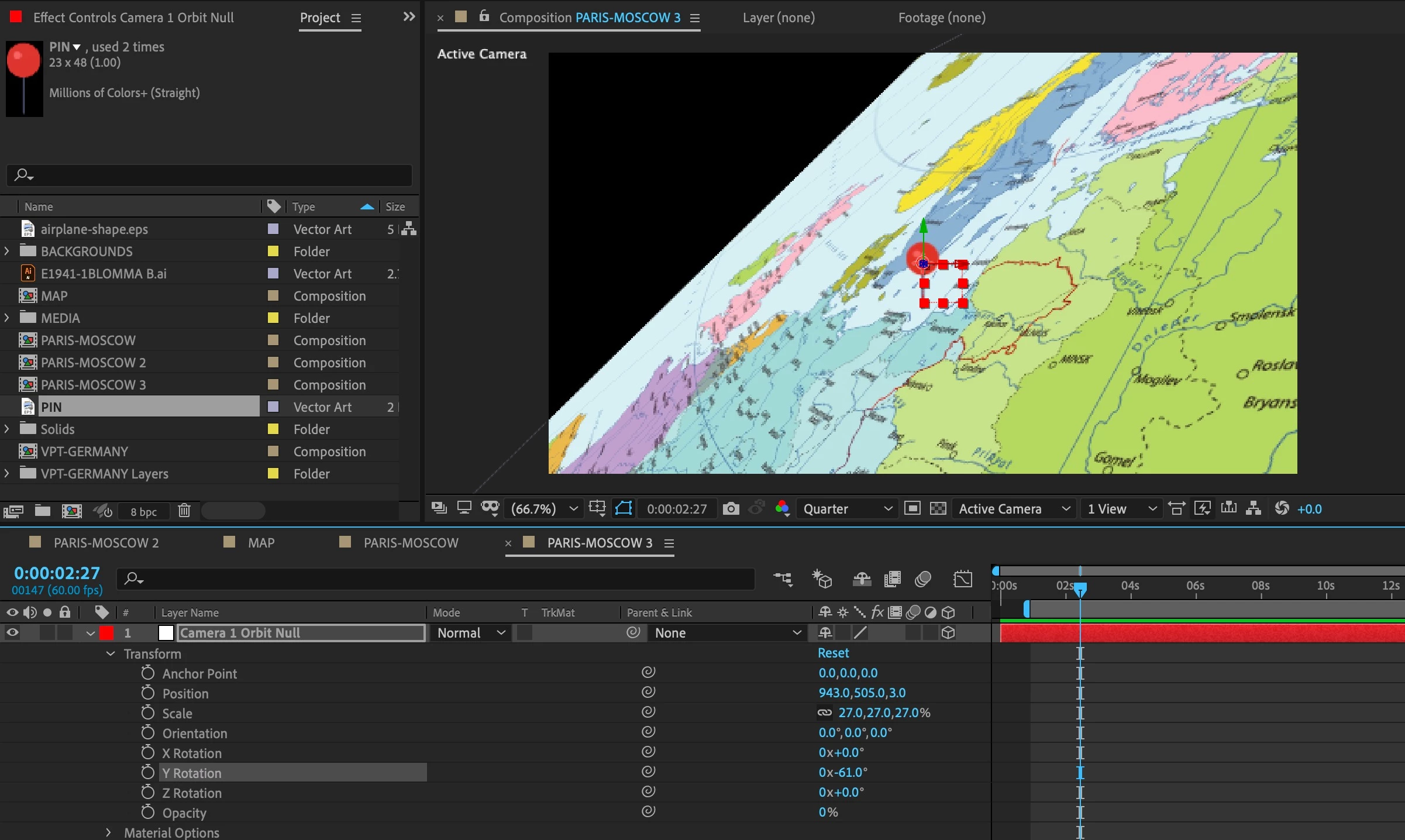
Task: Open the Quarter resolution dropdown
Action: click(x=847, y=508)
